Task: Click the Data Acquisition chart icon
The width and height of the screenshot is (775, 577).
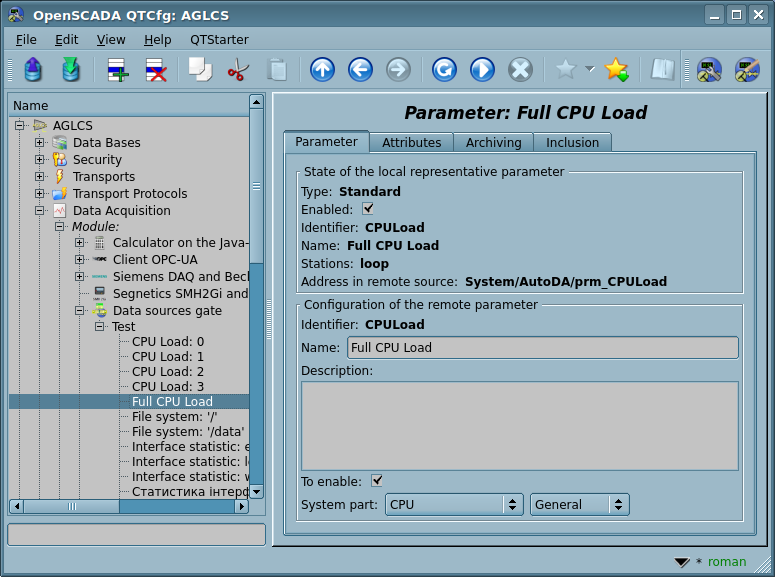Action: 59,211
